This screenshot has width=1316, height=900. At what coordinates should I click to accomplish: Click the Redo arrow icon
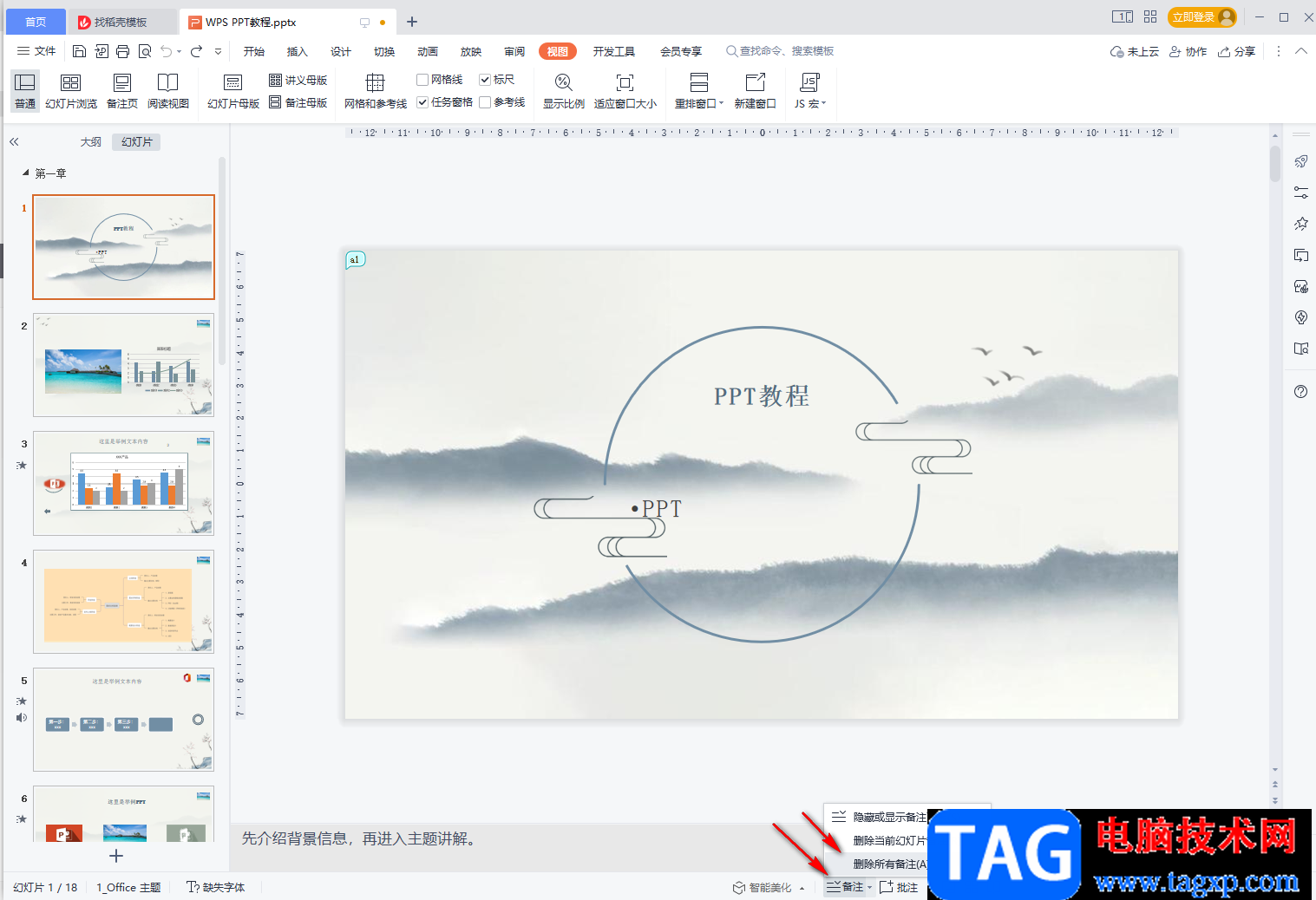[196, 51]
